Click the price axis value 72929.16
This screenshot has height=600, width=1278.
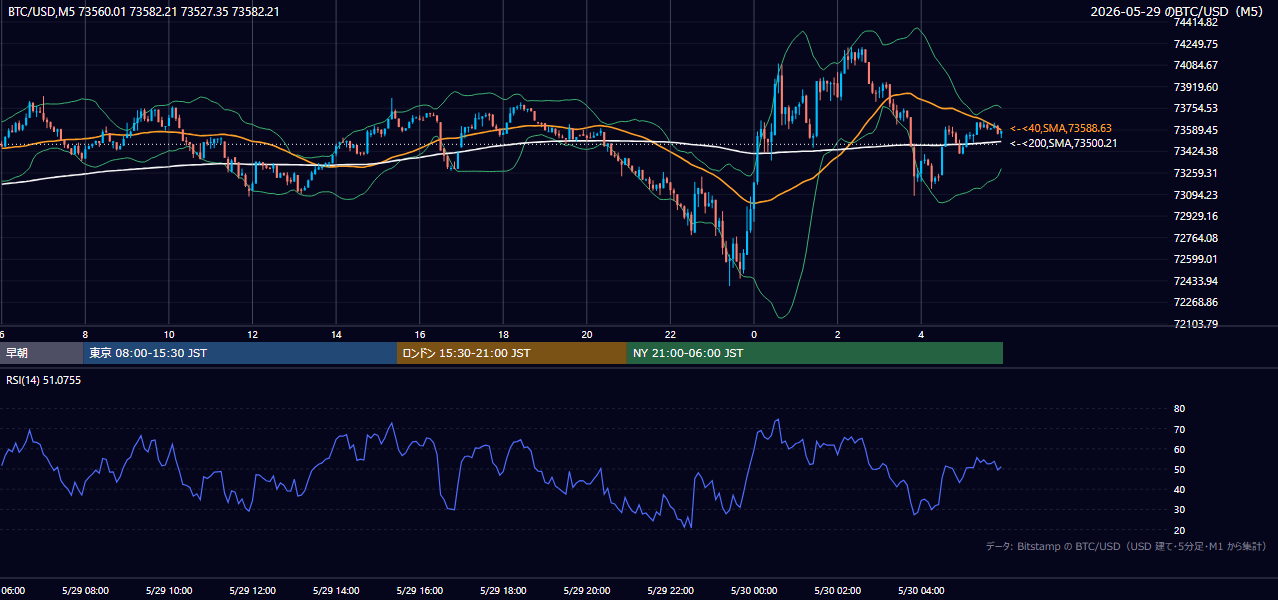1195,216
